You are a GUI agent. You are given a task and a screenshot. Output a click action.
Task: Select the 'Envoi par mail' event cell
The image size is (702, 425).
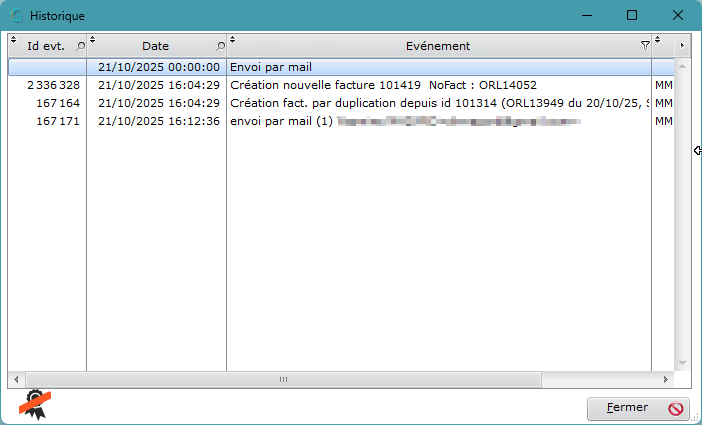439,67
